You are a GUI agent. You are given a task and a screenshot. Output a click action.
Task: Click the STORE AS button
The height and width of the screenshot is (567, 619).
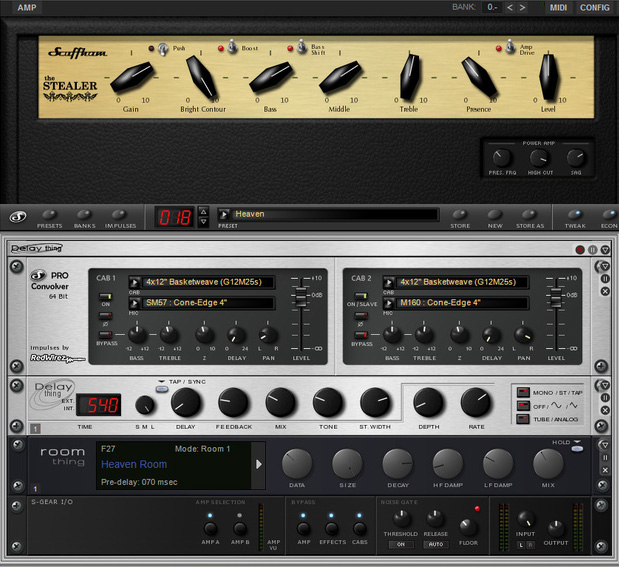click(x=529, y=214)
